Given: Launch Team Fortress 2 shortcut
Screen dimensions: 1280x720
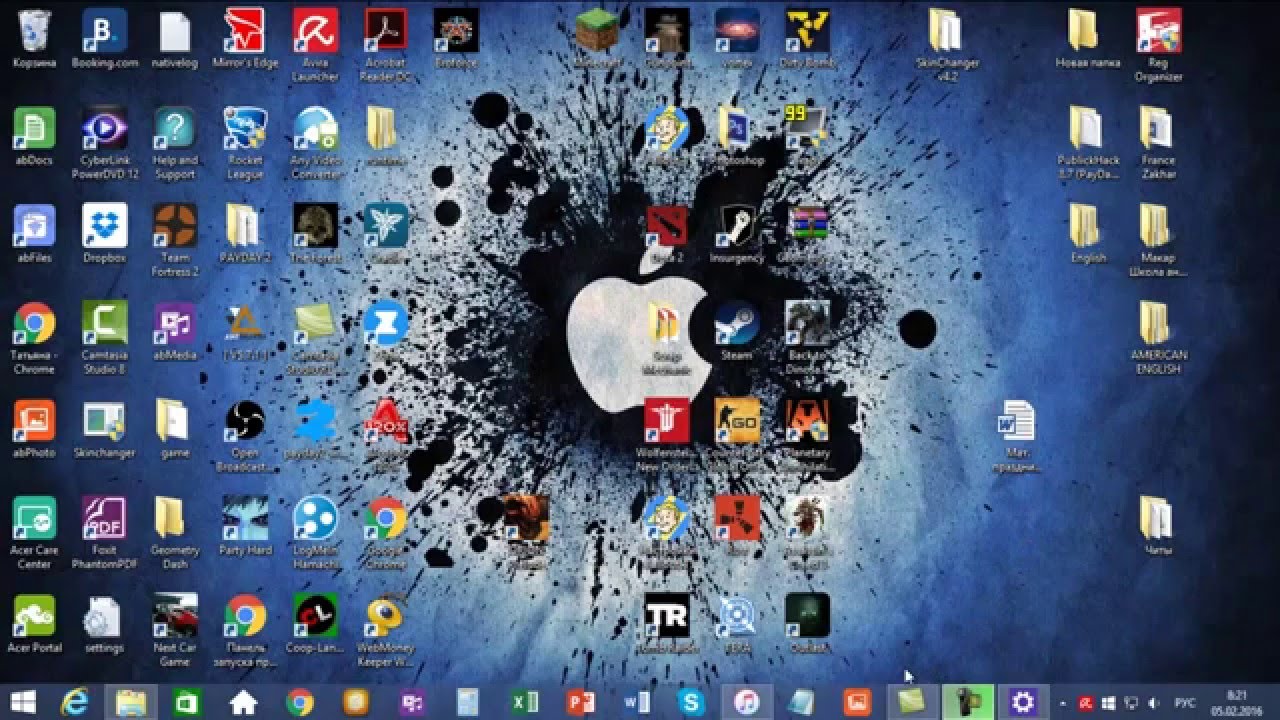Looking at the screenshot, I should 175,226.
